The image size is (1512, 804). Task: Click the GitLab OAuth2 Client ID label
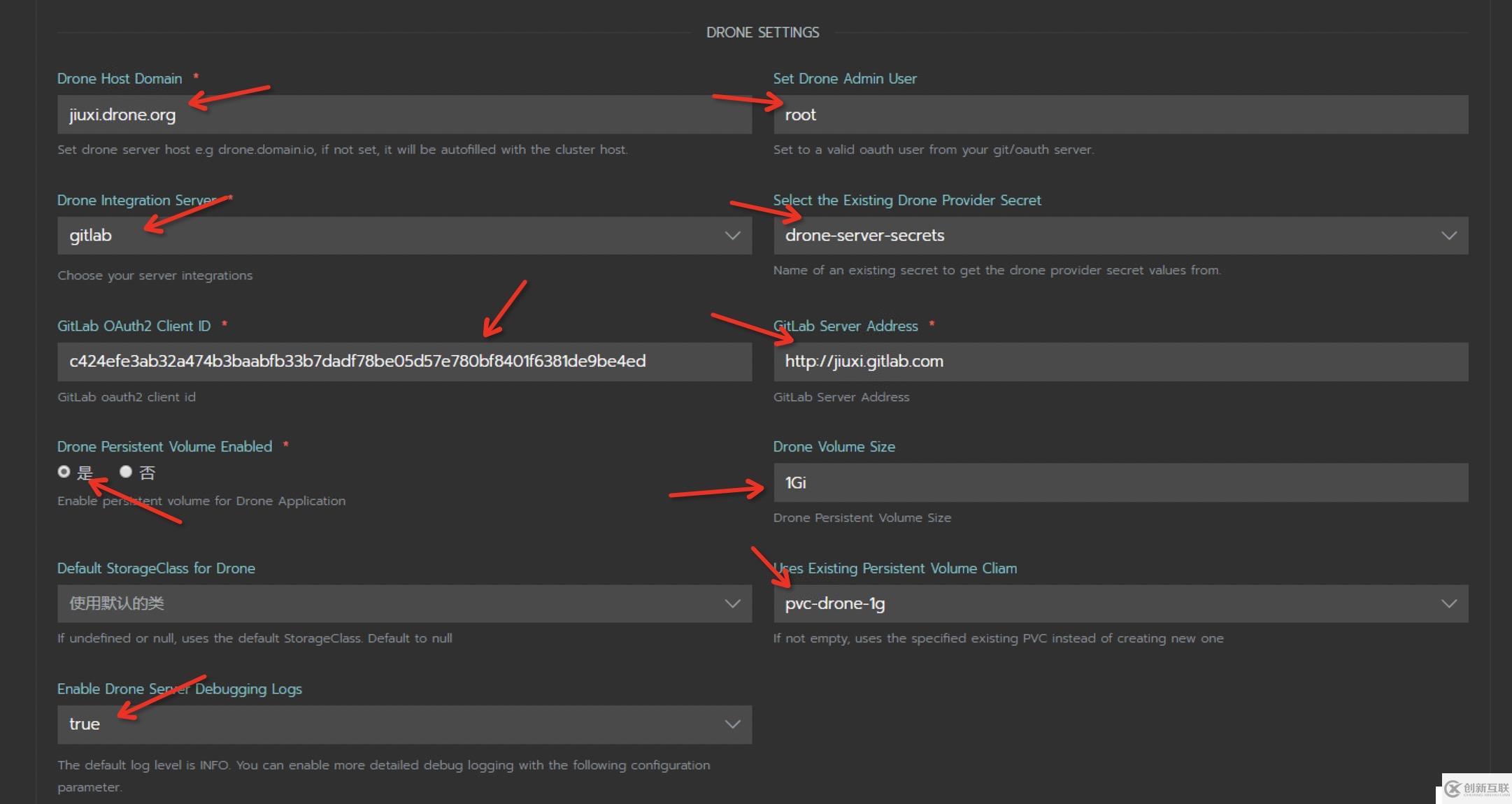click(134, 326)
